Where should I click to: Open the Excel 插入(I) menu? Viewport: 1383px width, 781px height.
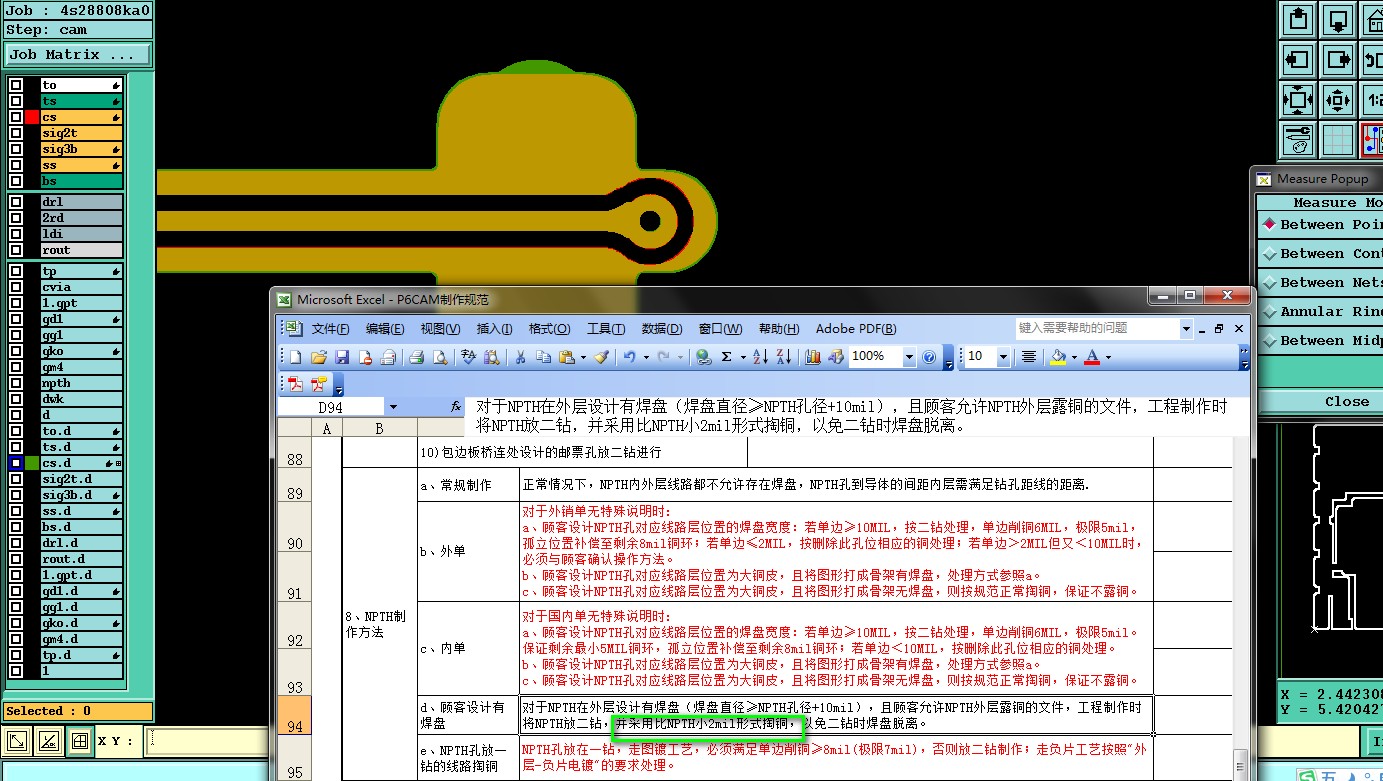(495, 328)
